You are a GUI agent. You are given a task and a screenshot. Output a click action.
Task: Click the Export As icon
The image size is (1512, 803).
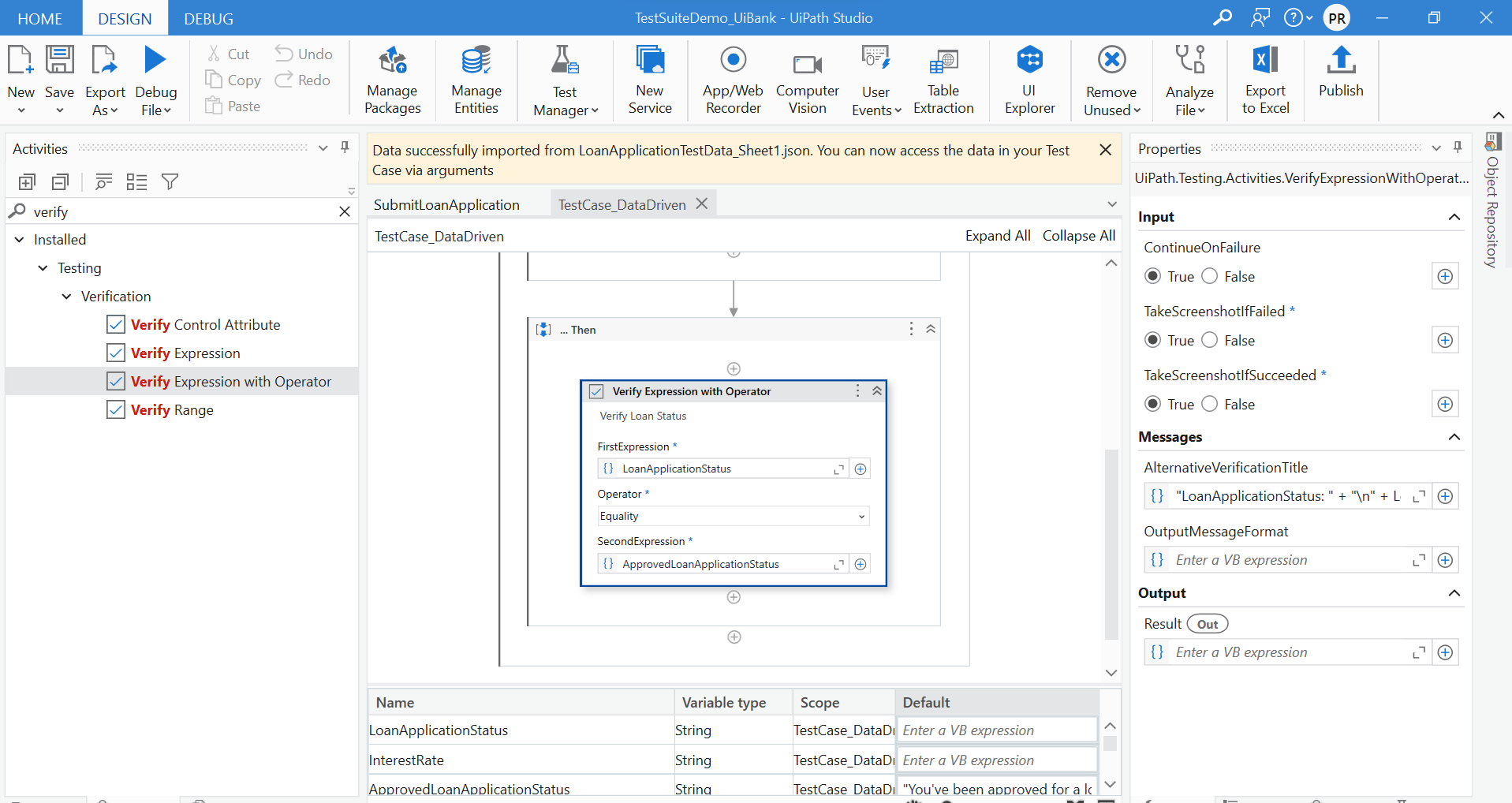(104, 60)
